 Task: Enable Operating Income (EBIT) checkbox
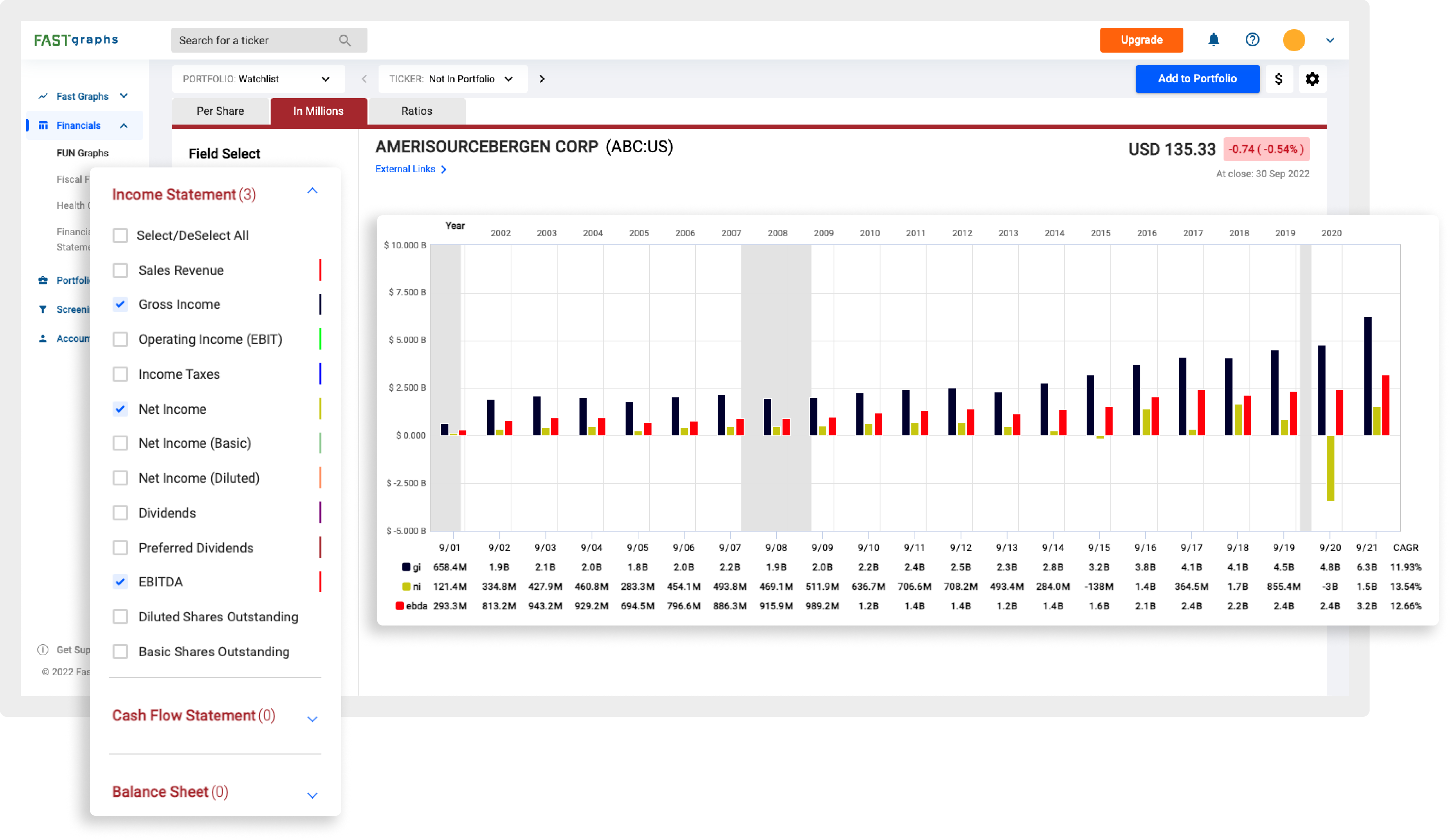pos(120,339)
